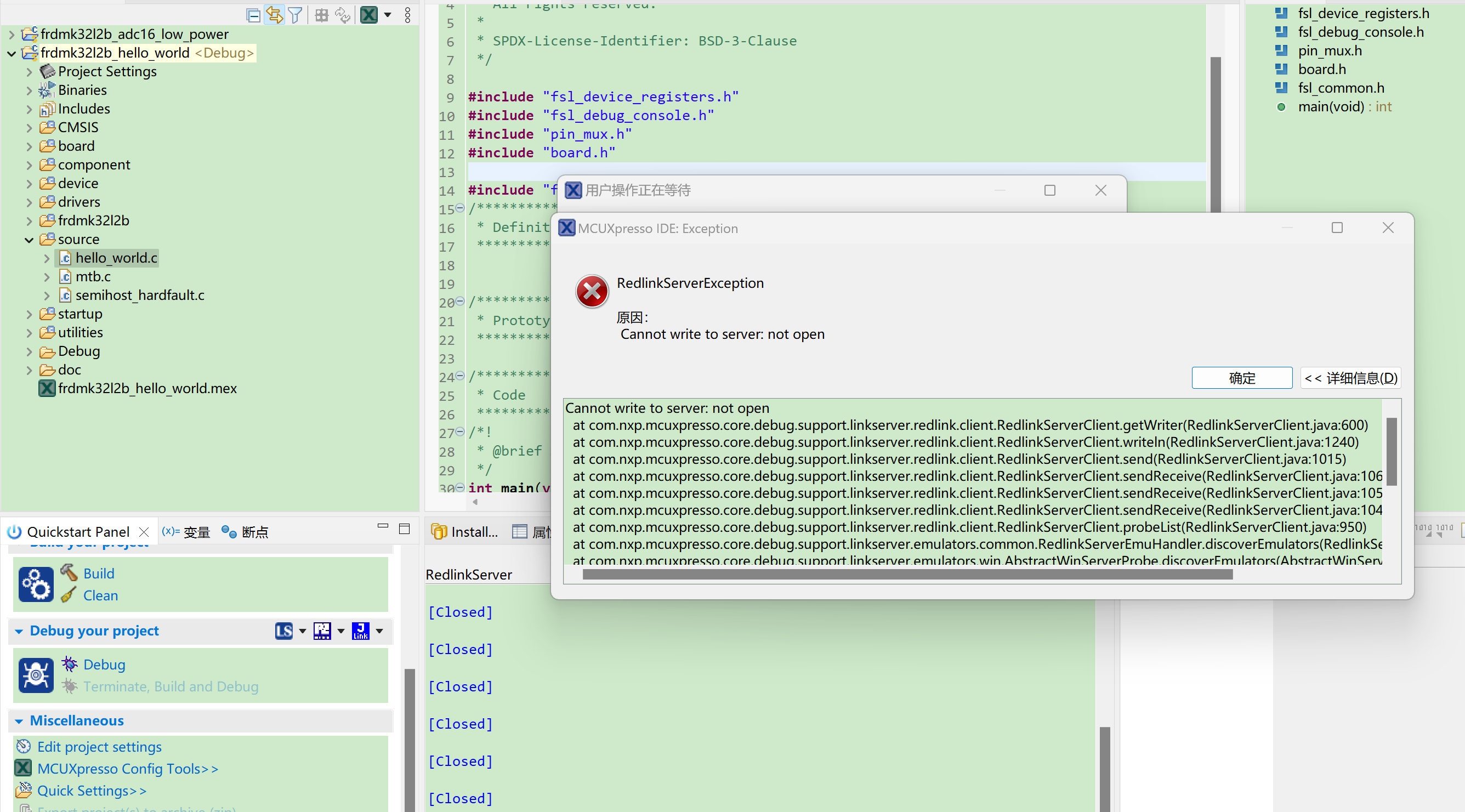Expand the startup folder in project tree
Image resolution: width=1465 pixels, height=812 pixels.
[x=30, y=313]
